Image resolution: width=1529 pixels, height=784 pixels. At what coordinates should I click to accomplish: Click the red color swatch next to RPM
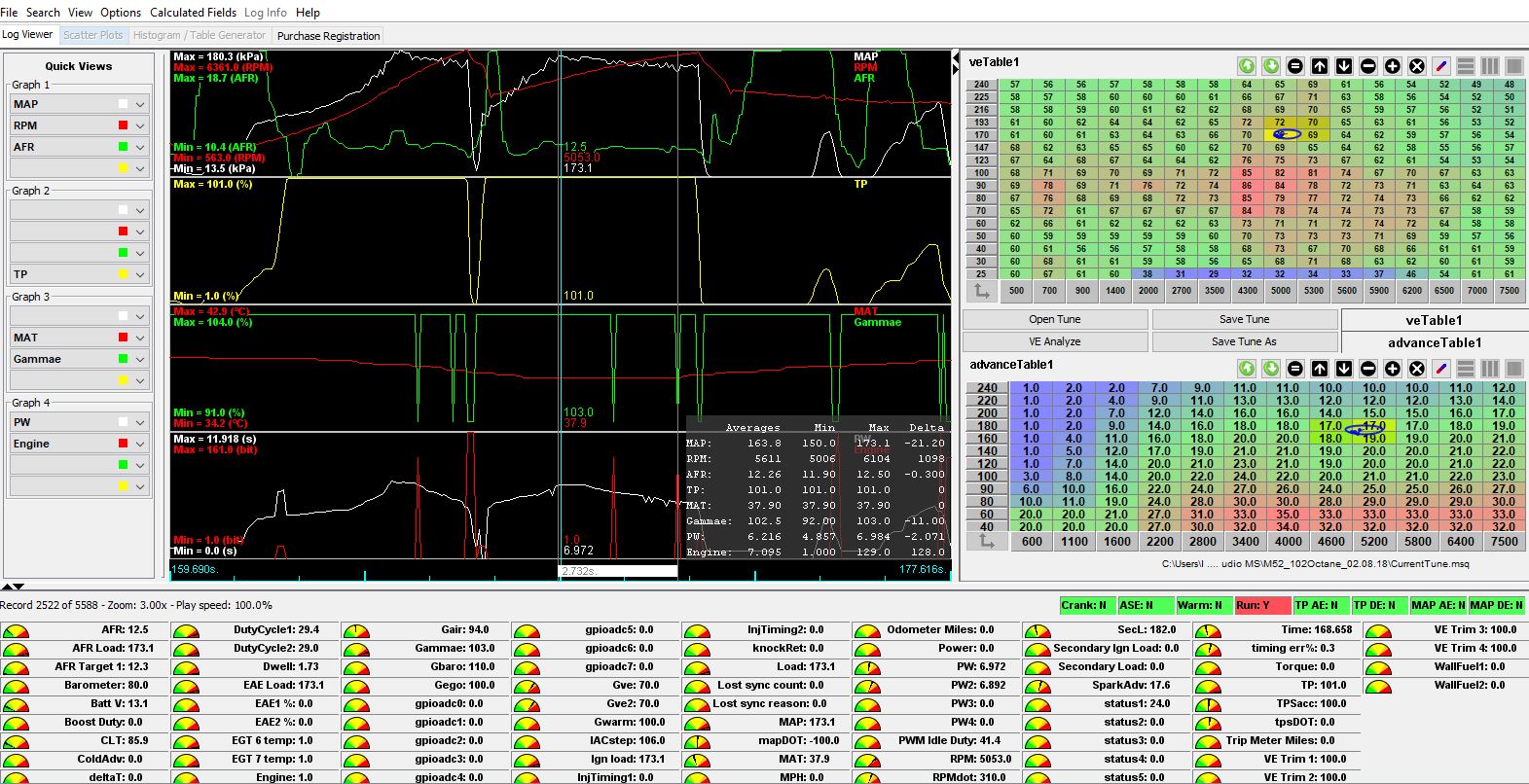[x=123, y=125]
